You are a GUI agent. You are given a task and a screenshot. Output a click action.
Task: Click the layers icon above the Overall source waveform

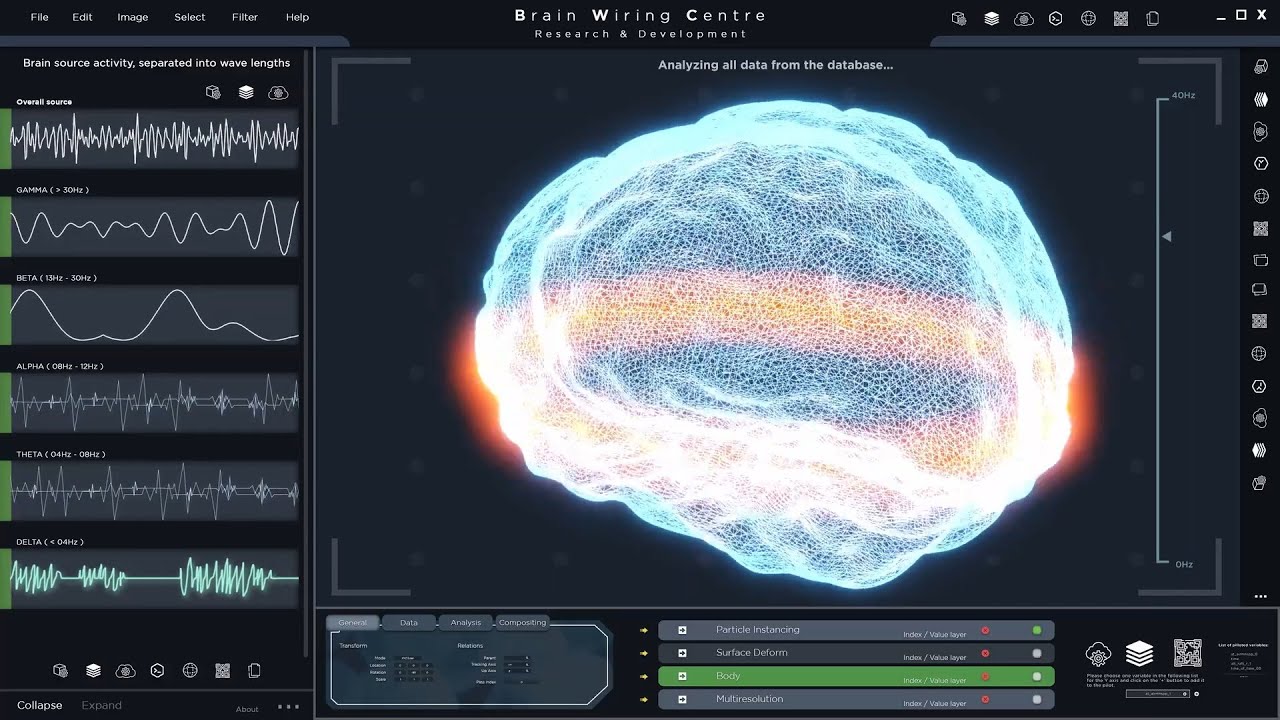click(x=246, y=92)
